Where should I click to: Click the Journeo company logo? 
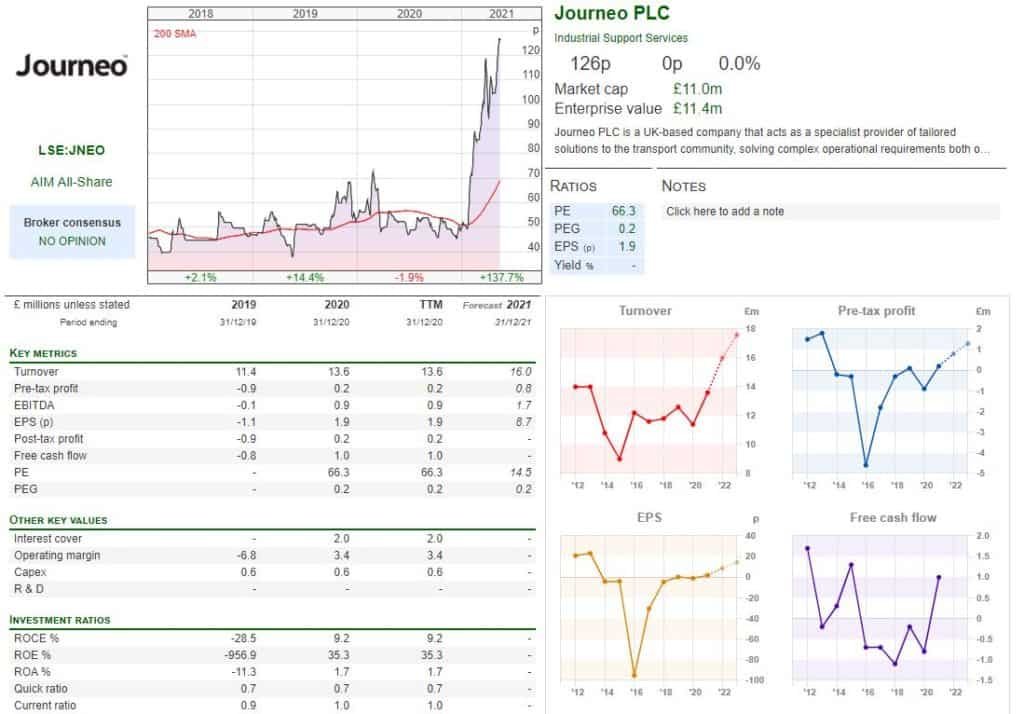[72, 66]
